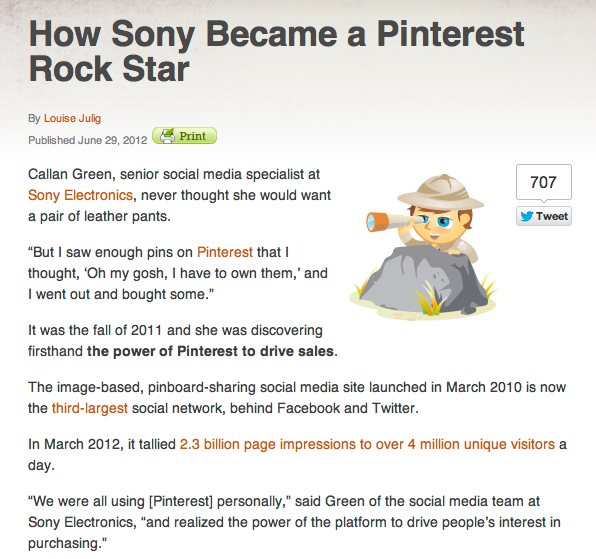Click the quote starting "We were all using"
596x559 pixels.
tap(294, 522)
